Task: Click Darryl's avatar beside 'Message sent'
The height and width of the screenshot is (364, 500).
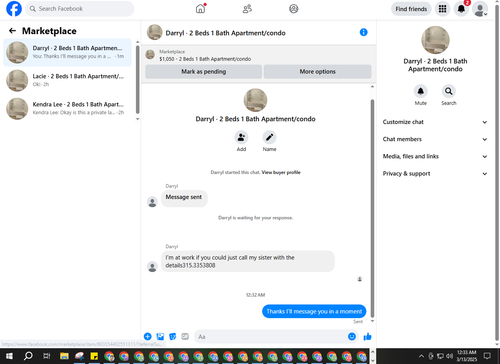Action: [152, 202]
